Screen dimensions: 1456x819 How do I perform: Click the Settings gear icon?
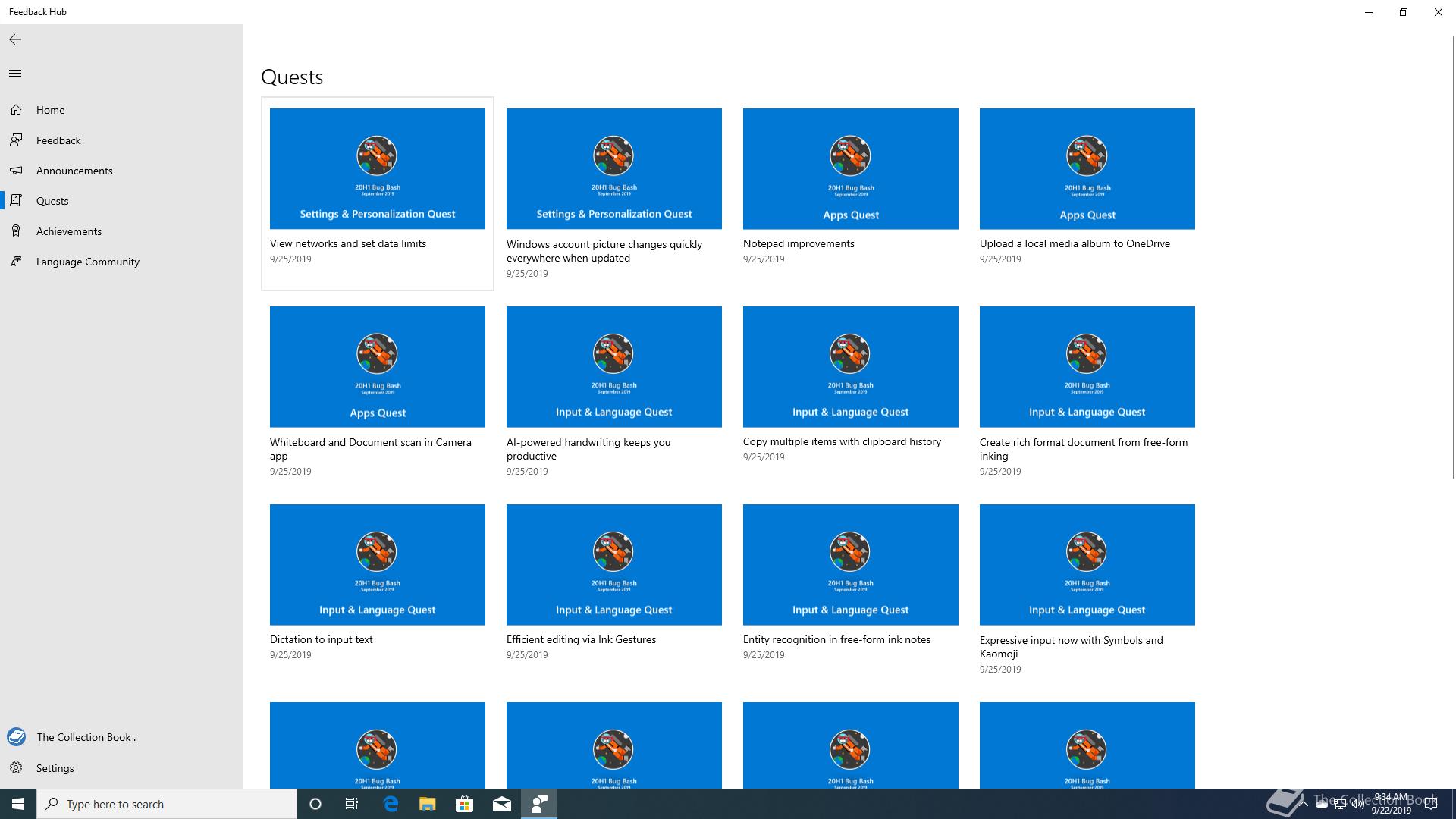(x=16, y=768)
